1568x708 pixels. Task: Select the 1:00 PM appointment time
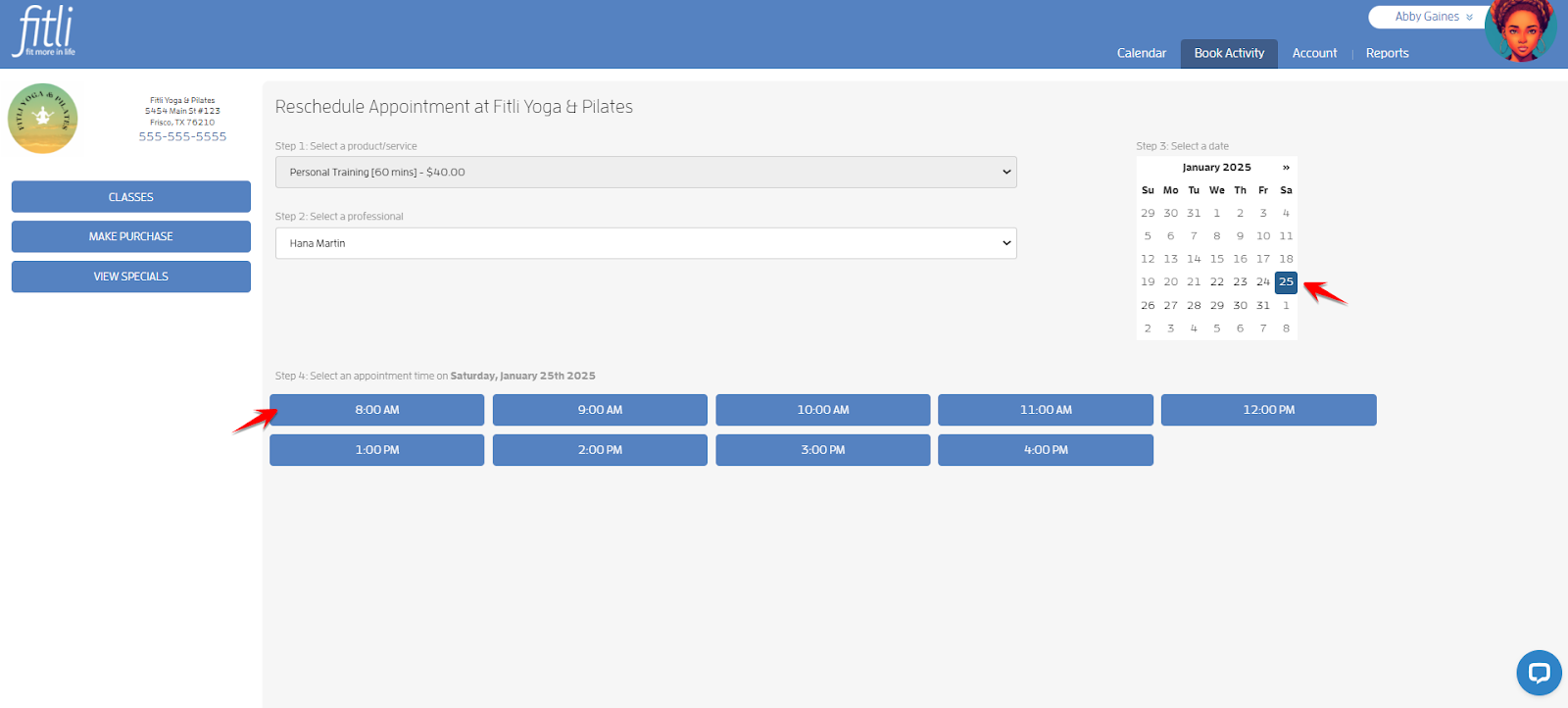(377, 450)
